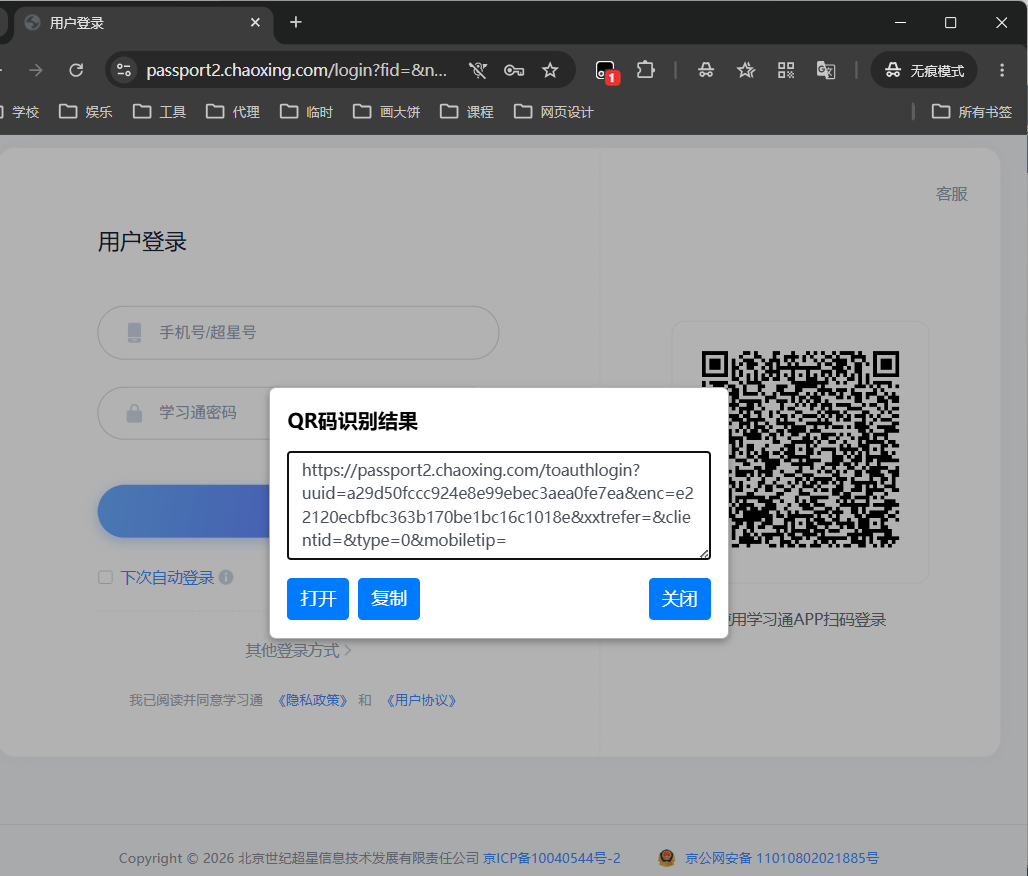Click the address bar URL

(x=296, y=70)
